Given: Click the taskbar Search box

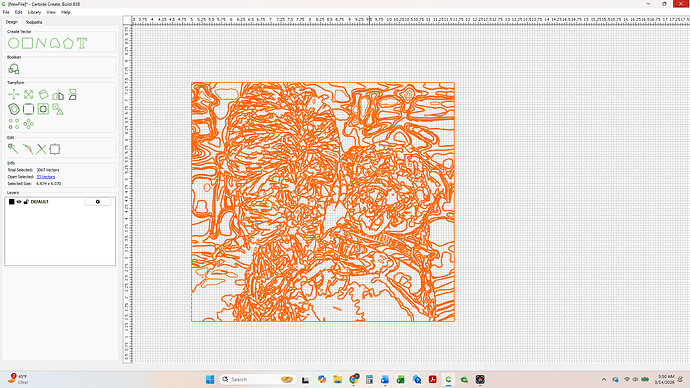Looking at the screenshot, I should coord(257,379).
